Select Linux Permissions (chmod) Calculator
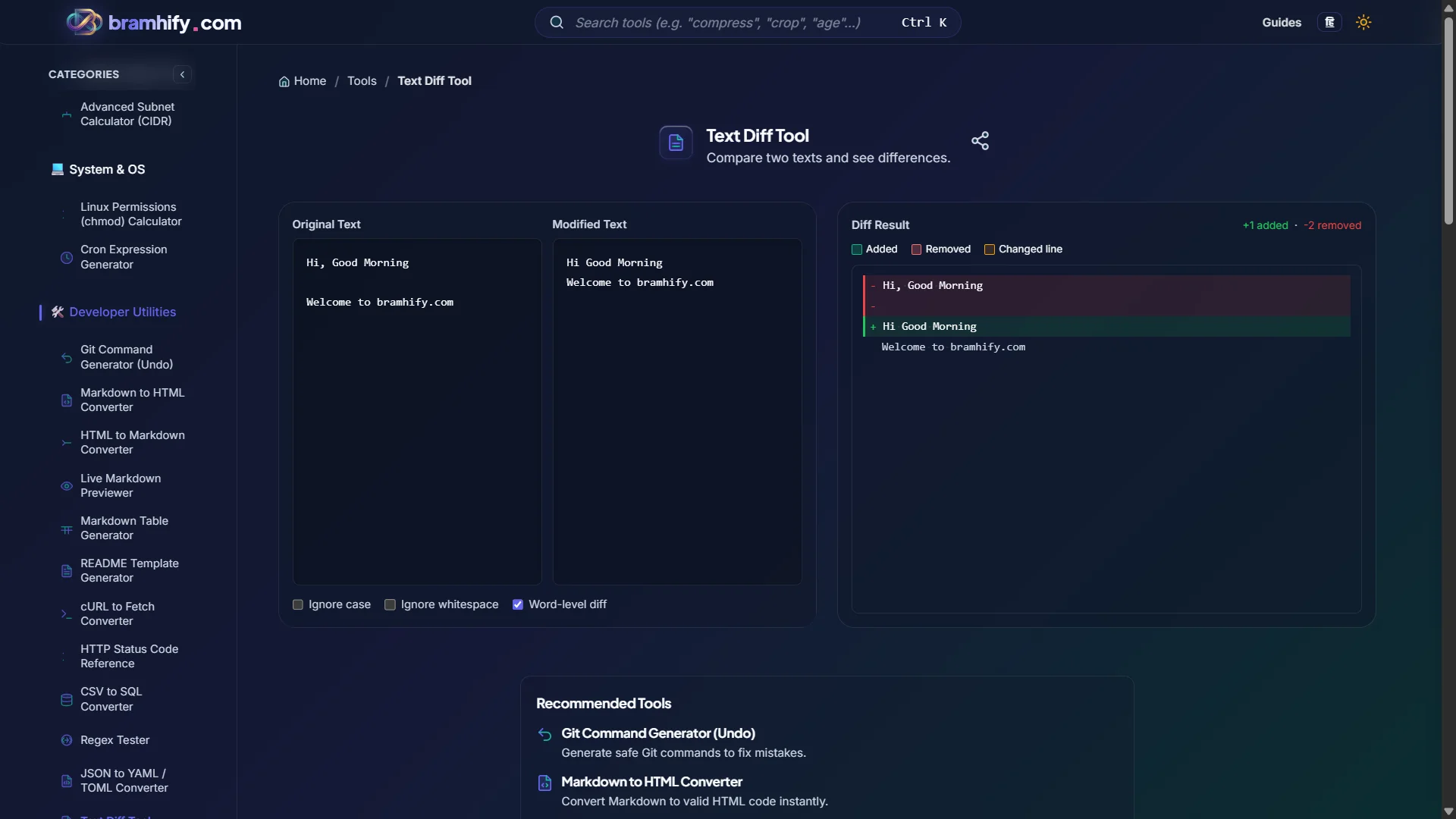The image size is (1456, 819). pos(131,215)
